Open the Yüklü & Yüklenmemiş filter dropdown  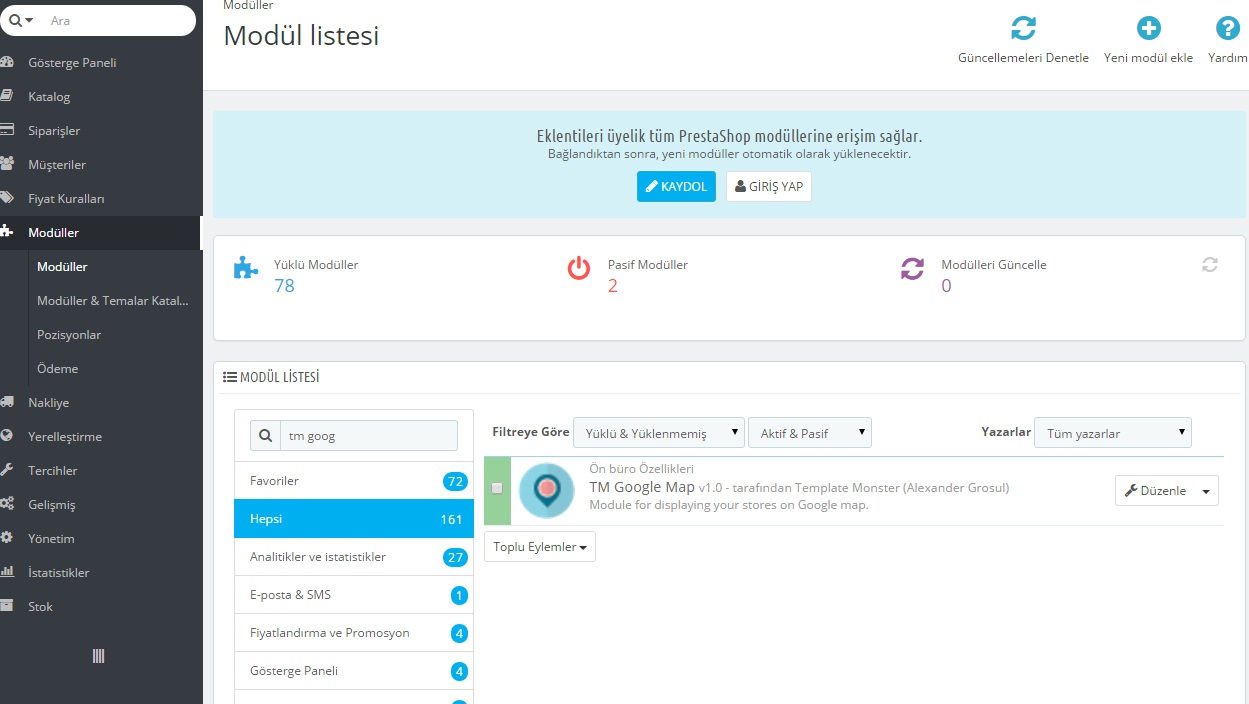click(659, 432)
